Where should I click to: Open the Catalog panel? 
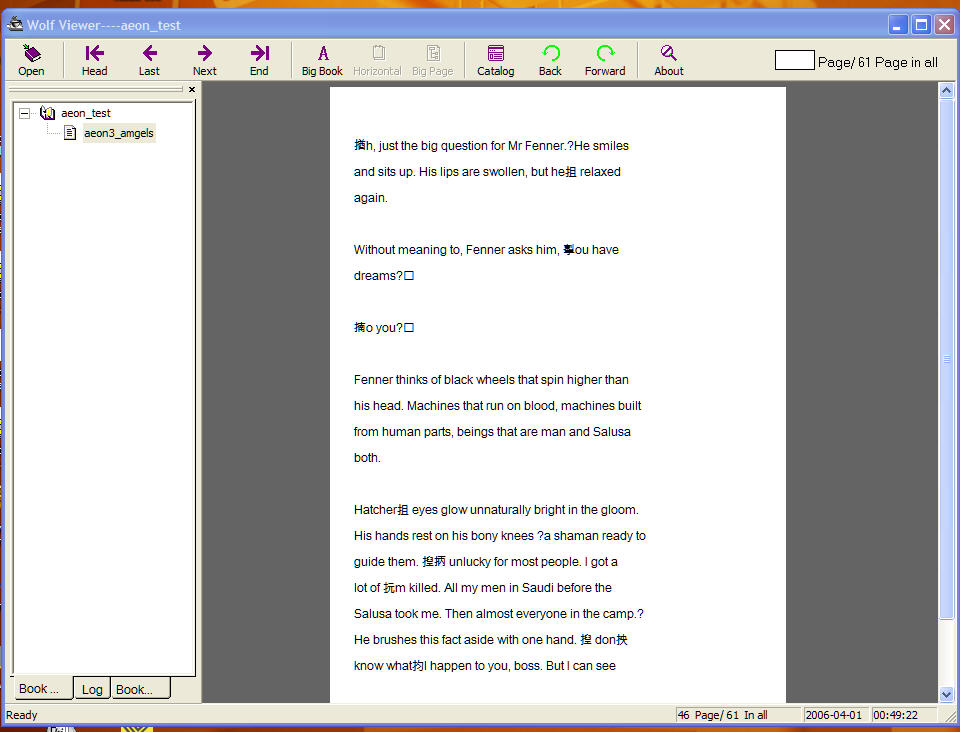[x=495, y=60]
